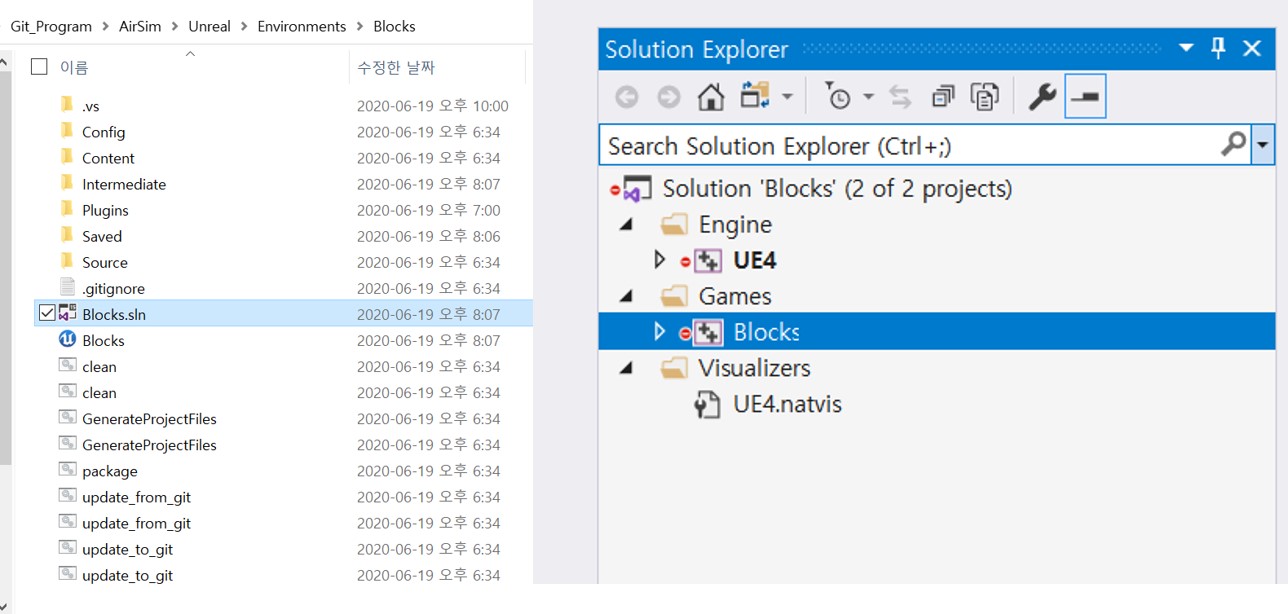This screenshot has width=1288, height=614.
Task: Click Show All Files icon
Action: pos(985,97)
